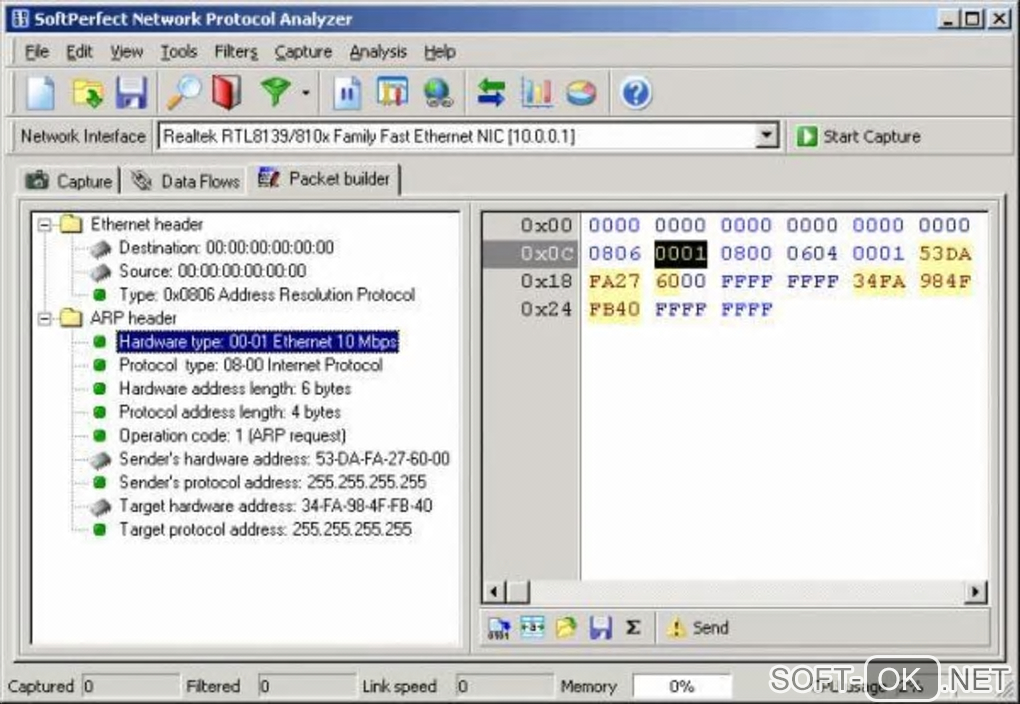Collapse the ARP header tree node
This screenshot has height=704, width=1020.
[x=44, y=319]
